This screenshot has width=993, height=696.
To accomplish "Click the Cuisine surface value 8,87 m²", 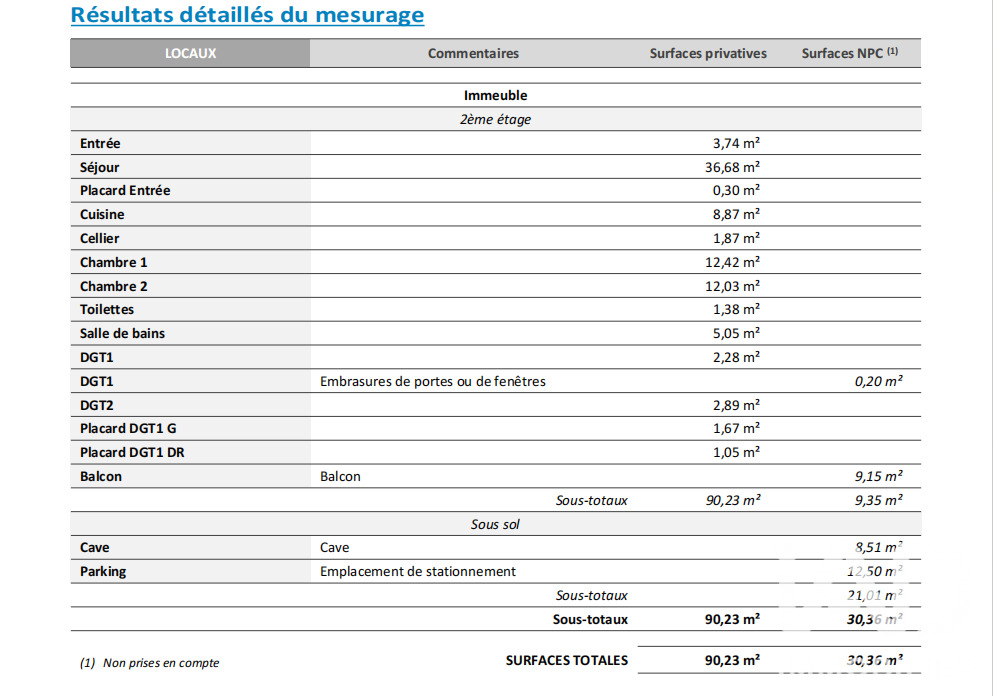I will coord(736,214).
